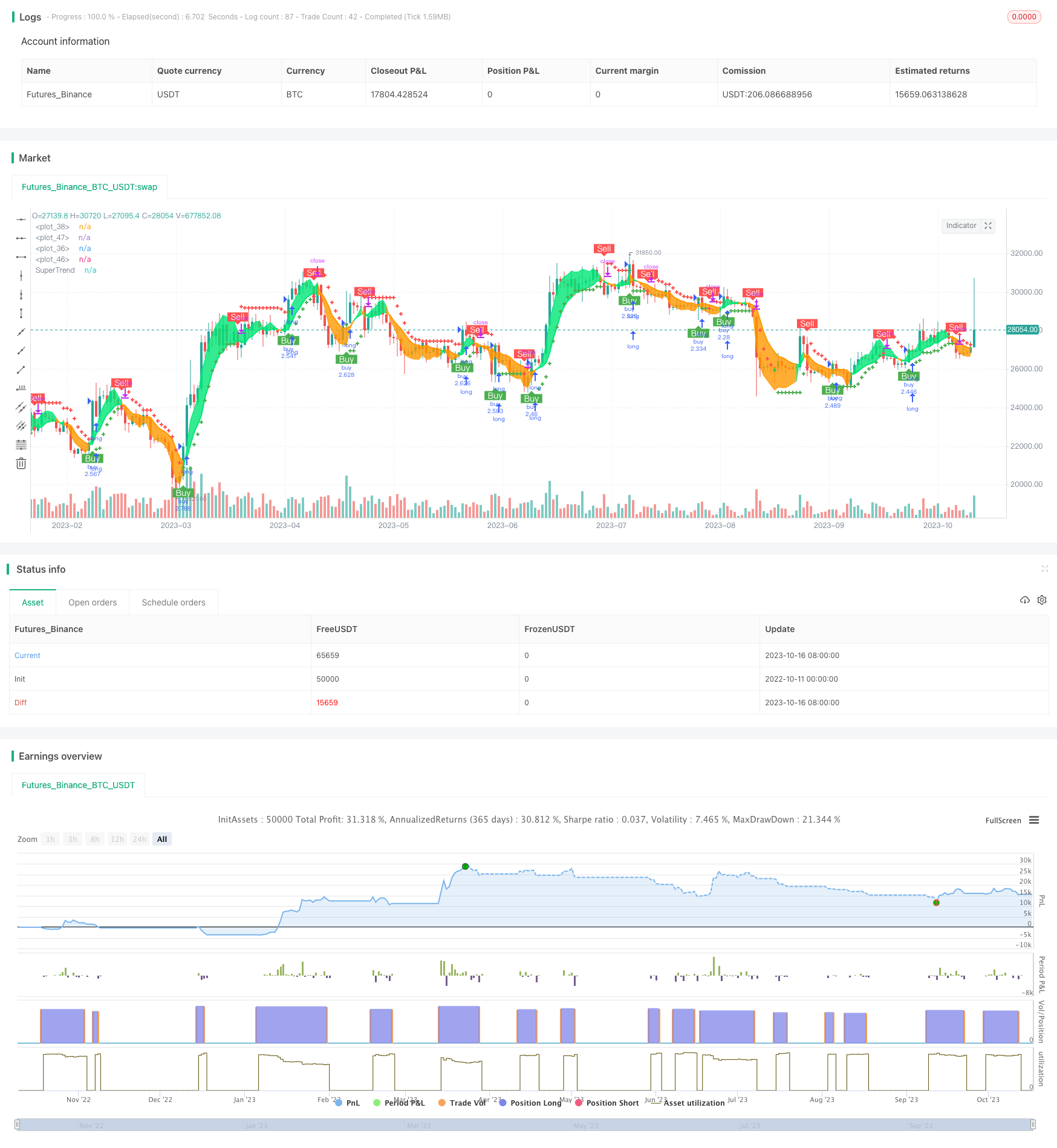Toggle the PnL series in the legend

[x=347, y=1103]
